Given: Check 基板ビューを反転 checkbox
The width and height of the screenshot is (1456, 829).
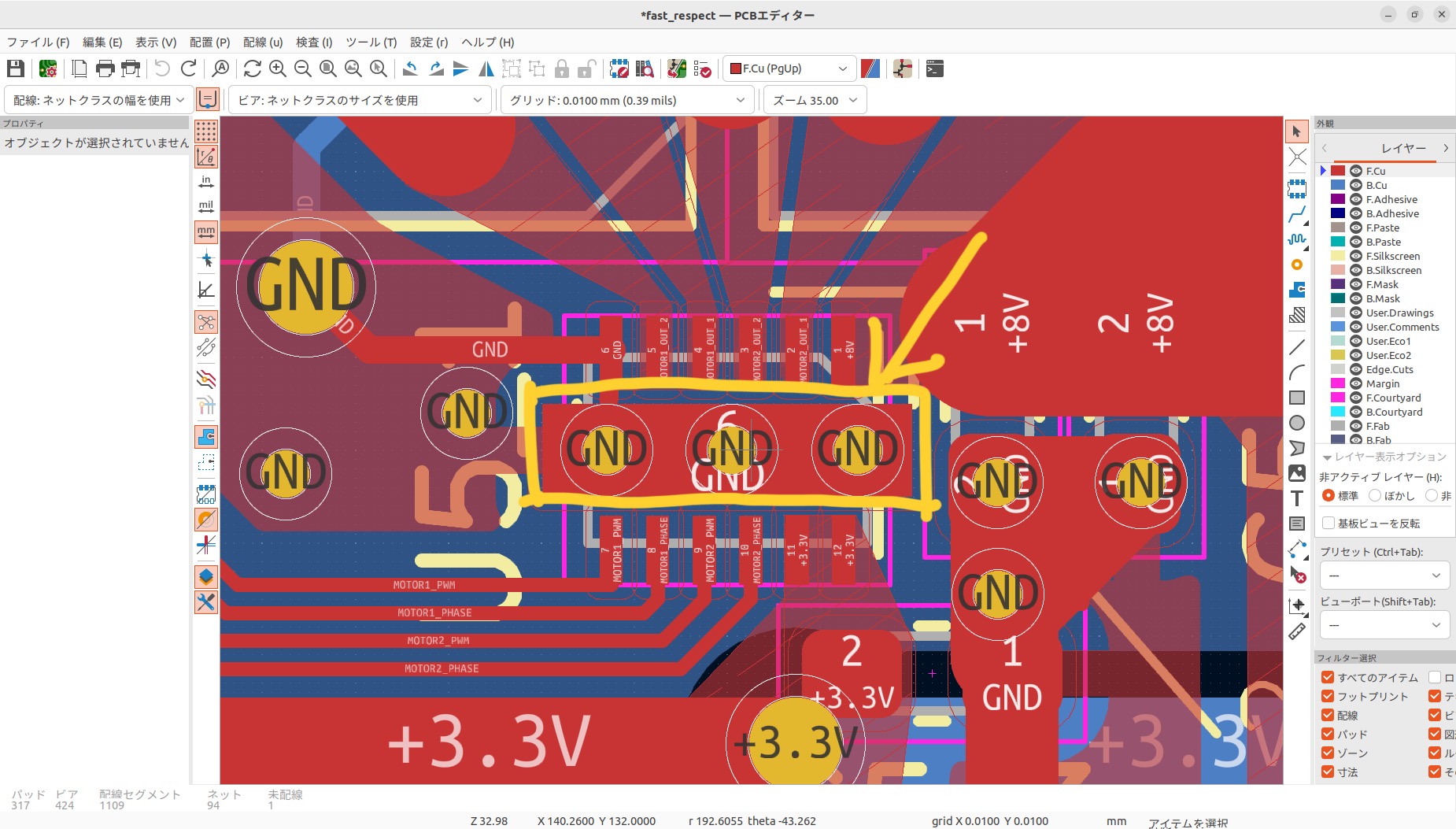Looking at the screenshot, I should pyautogui.click(x=1329, y=524).
